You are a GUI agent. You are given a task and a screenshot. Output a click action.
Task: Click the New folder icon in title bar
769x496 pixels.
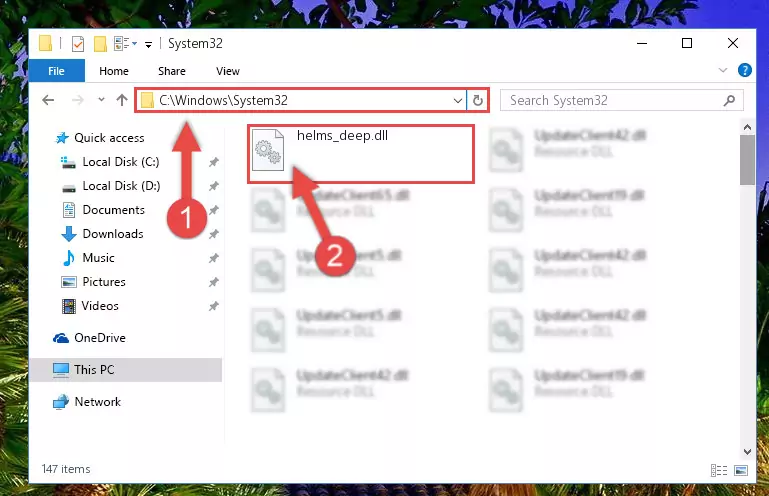coord(100,44)
